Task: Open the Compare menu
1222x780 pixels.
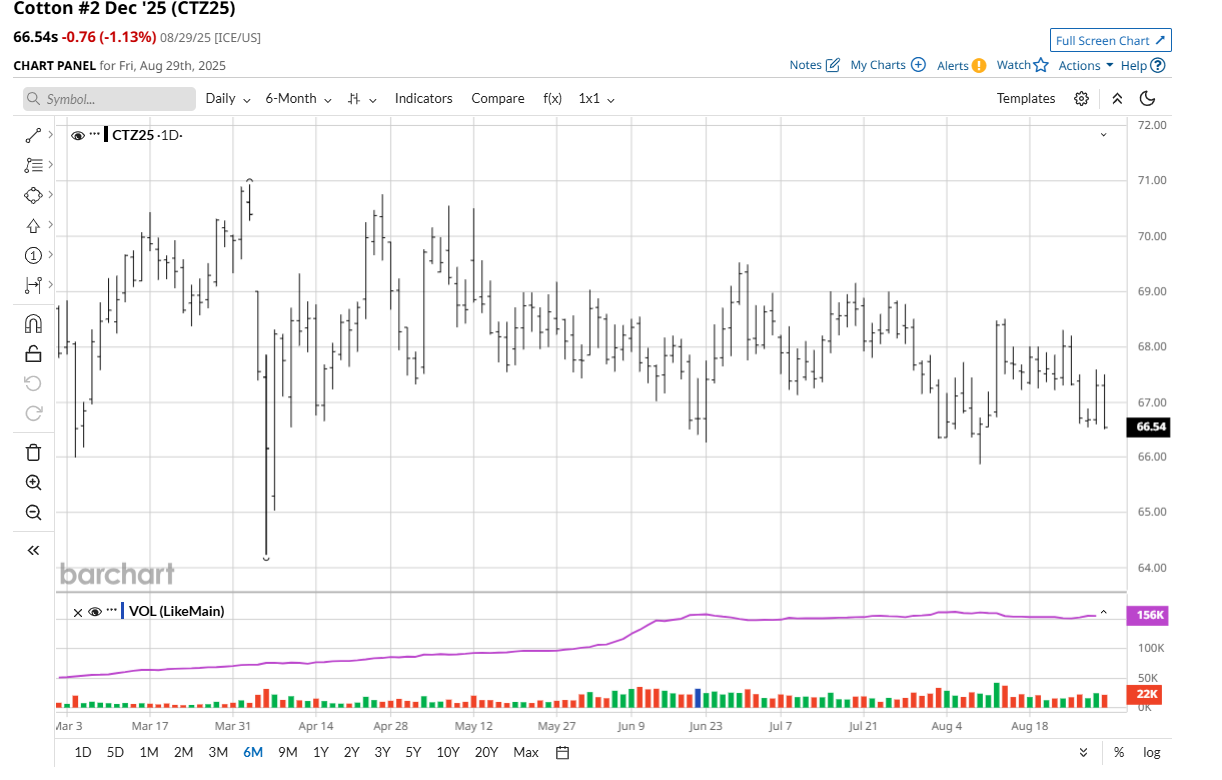Action: 498,98
